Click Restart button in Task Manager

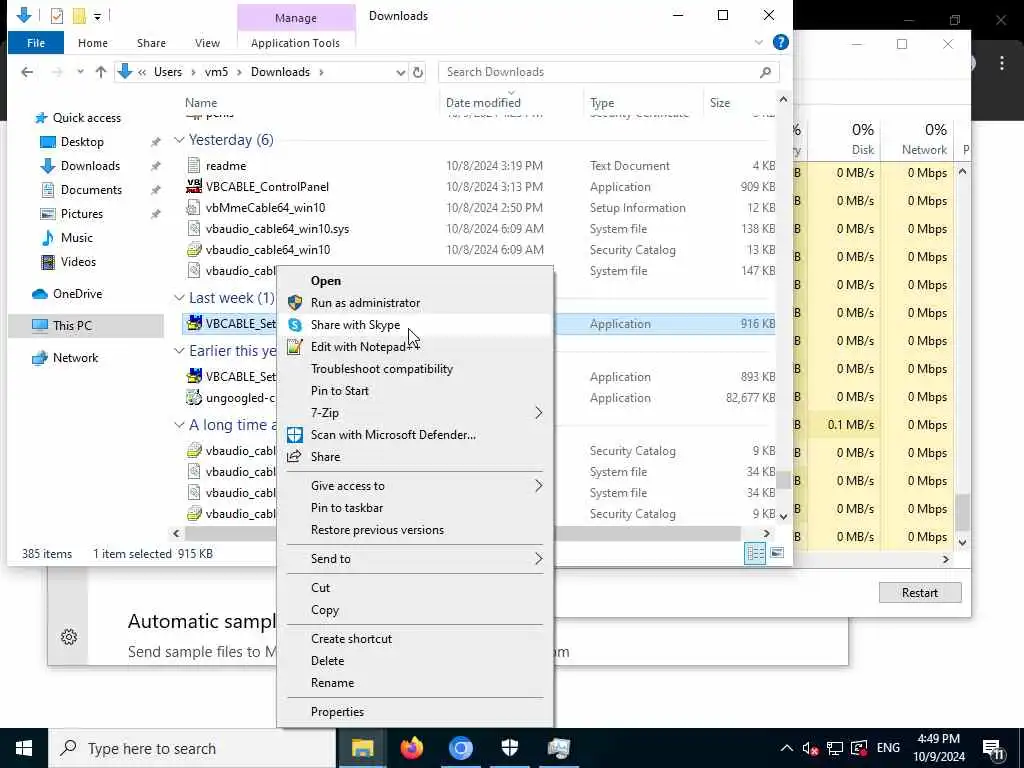pos(920,593)
